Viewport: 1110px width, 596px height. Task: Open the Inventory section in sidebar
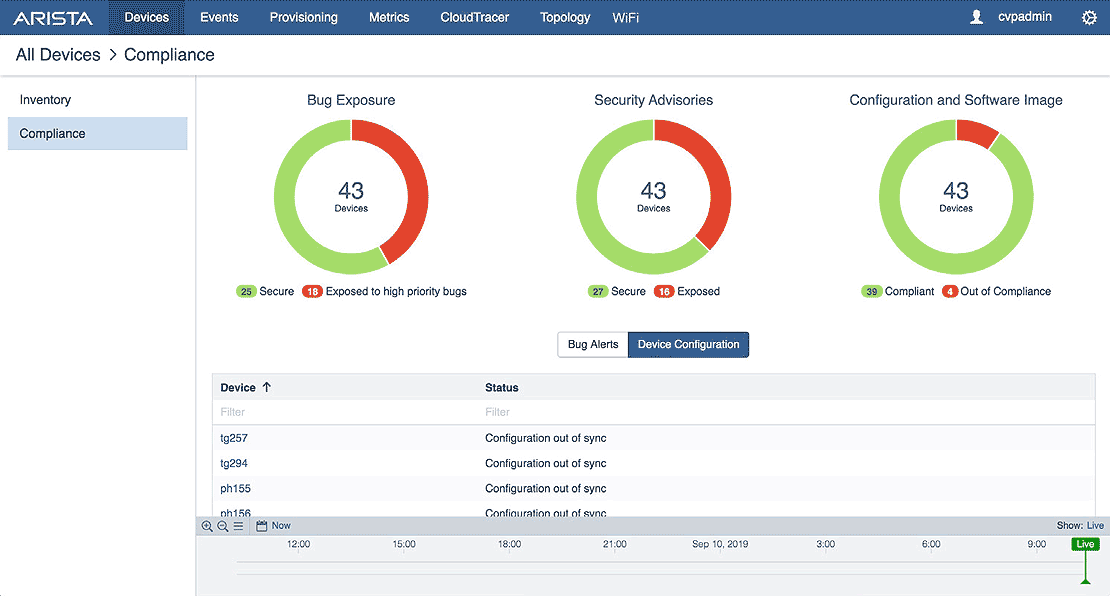pos(45,99)
